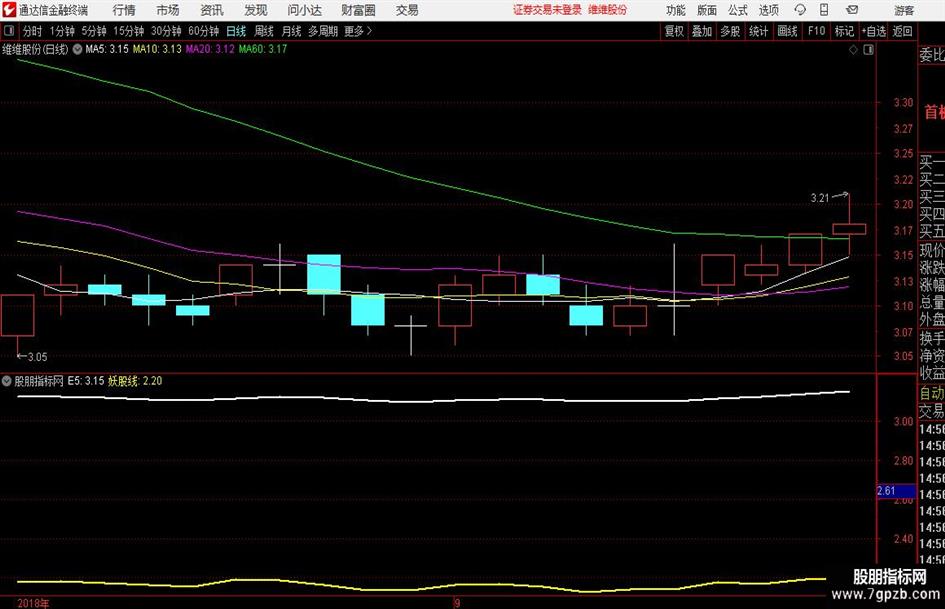Click the MA20: 3.12 indicator value
The height and width of the screenshot is (609, 945).
[x=210, y=49]
